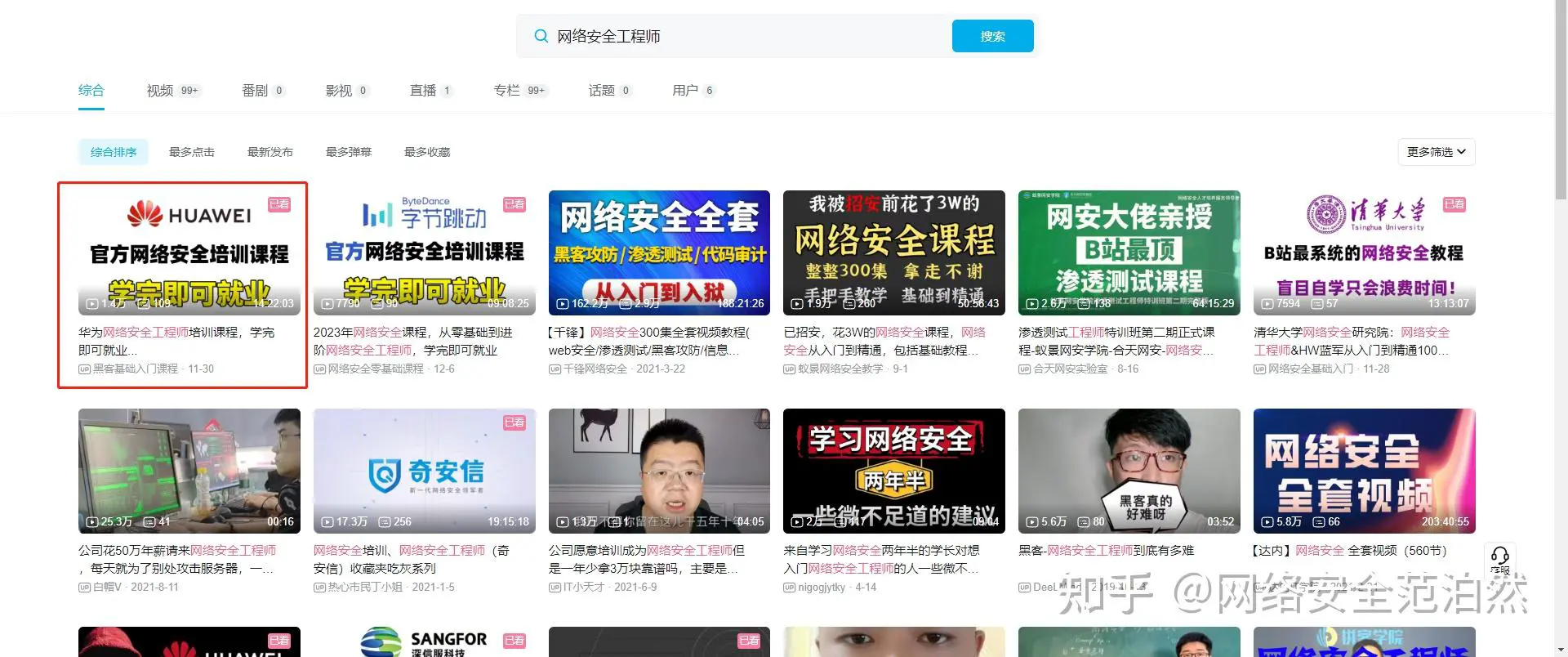Viewport: 1568px width, 657px height.
Task: Open title 华为网络安全工程师培训课程
Action: pyautogui.click(x=177, y=342)
